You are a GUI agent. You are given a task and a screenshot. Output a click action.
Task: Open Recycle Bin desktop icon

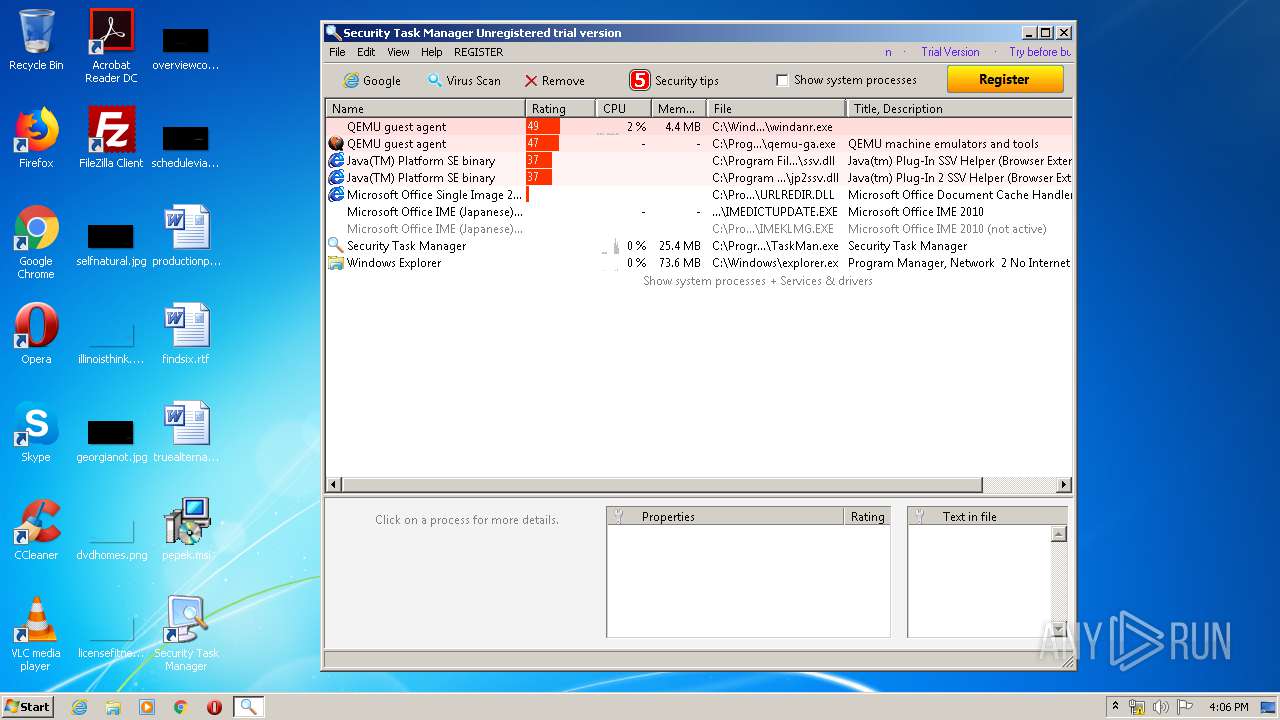(x=36, y=40)
